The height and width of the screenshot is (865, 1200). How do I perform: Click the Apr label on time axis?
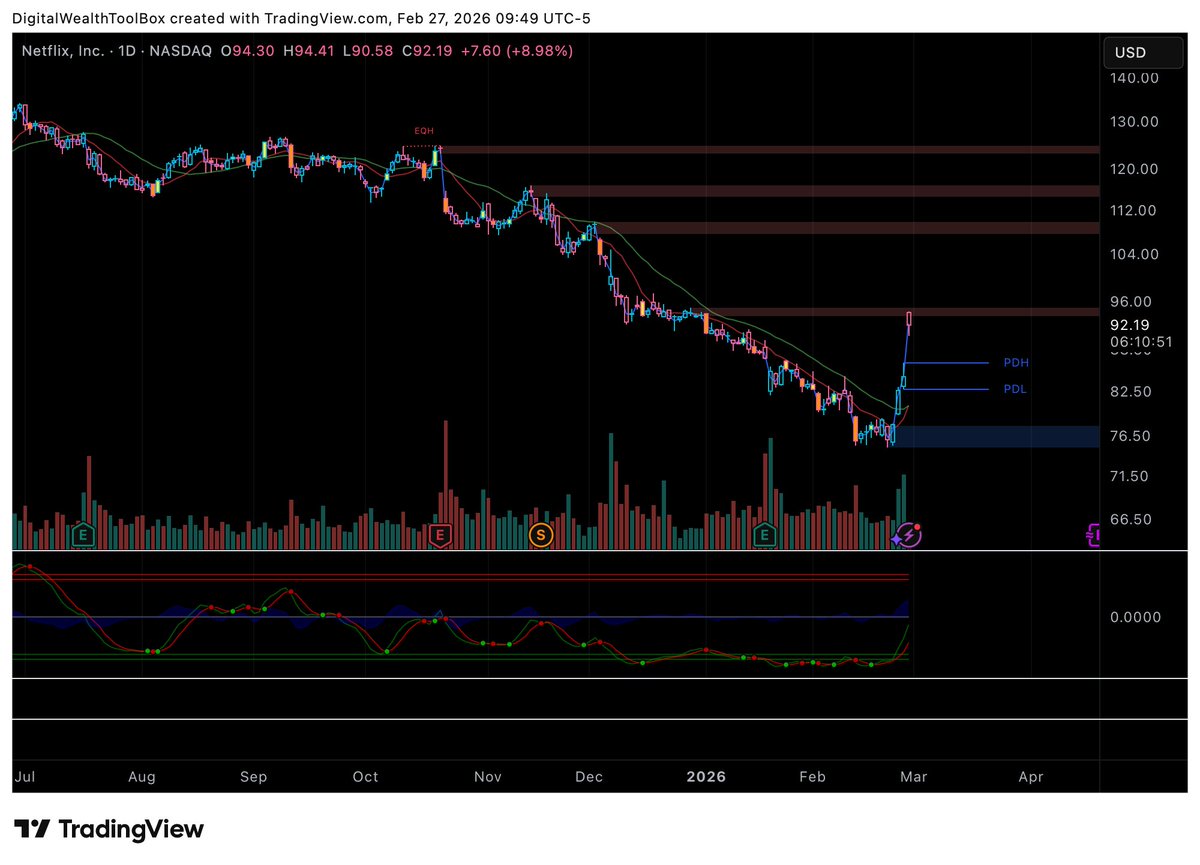(1031, 777)
